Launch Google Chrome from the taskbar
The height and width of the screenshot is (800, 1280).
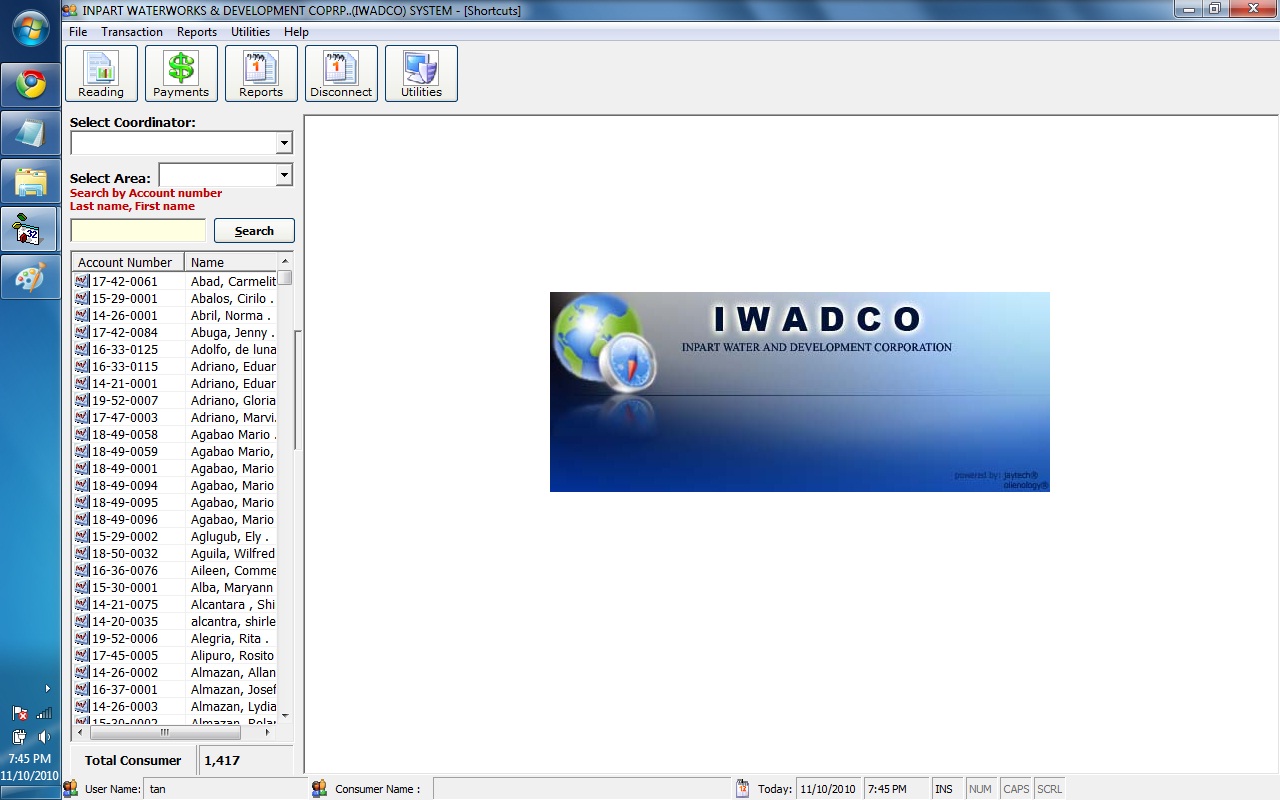coord(30,85)
